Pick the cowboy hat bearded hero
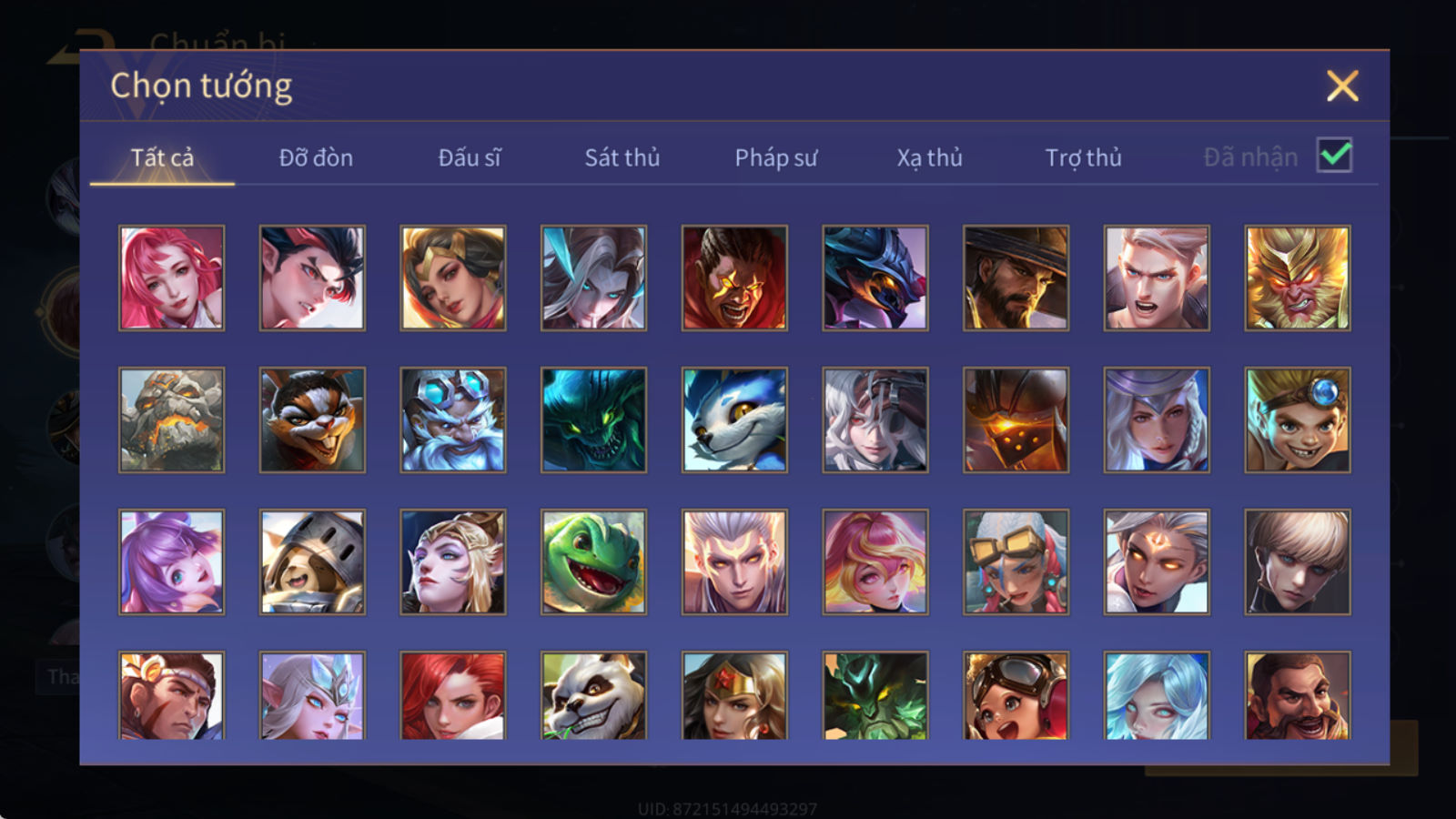The width and height of the screenshot is (1456, 819). point(1016,278)
